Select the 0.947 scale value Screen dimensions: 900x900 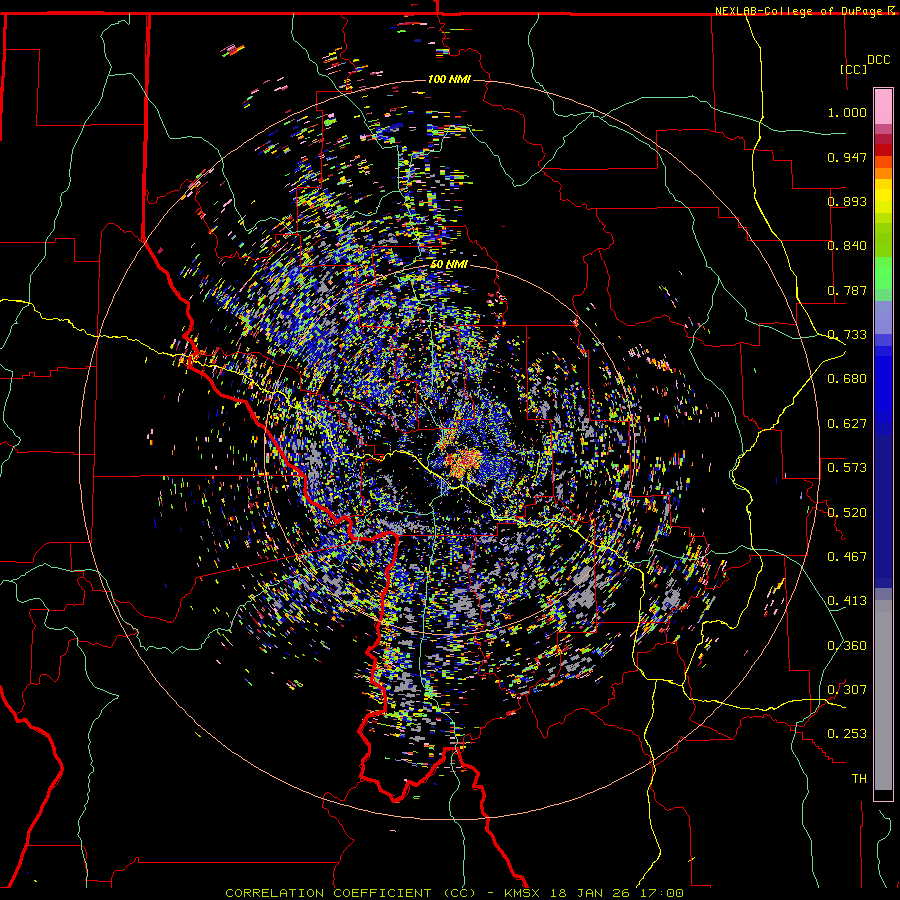847,157
